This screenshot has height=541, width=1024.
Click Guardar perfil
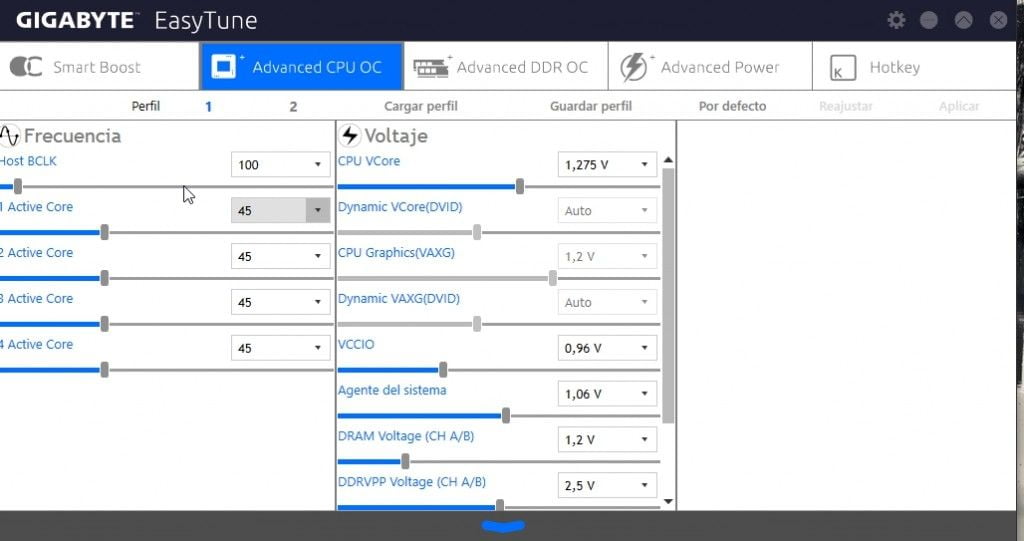tap(591, 106)
